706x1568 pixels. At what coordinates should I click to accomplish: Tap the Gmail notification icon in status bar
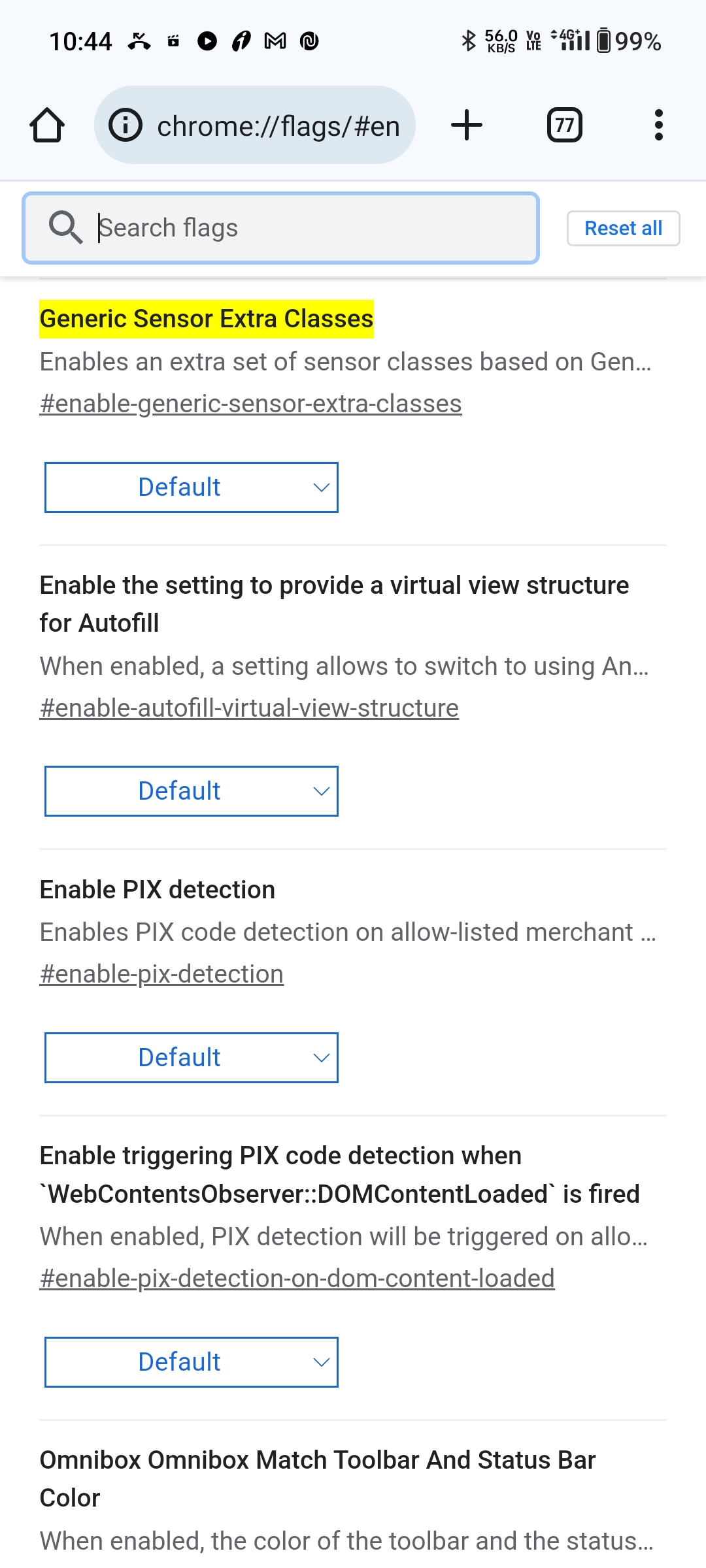[275, 41]
